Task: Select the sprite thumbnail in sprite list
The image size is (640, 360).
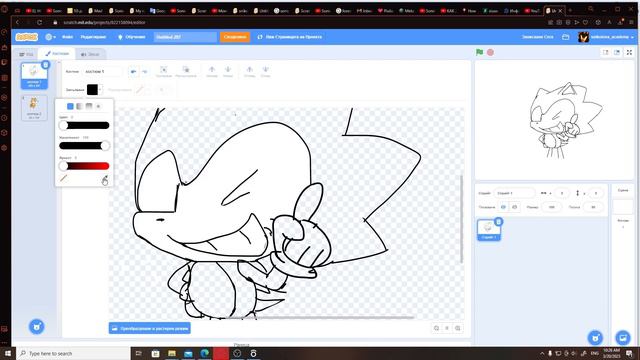Action: 489,230
